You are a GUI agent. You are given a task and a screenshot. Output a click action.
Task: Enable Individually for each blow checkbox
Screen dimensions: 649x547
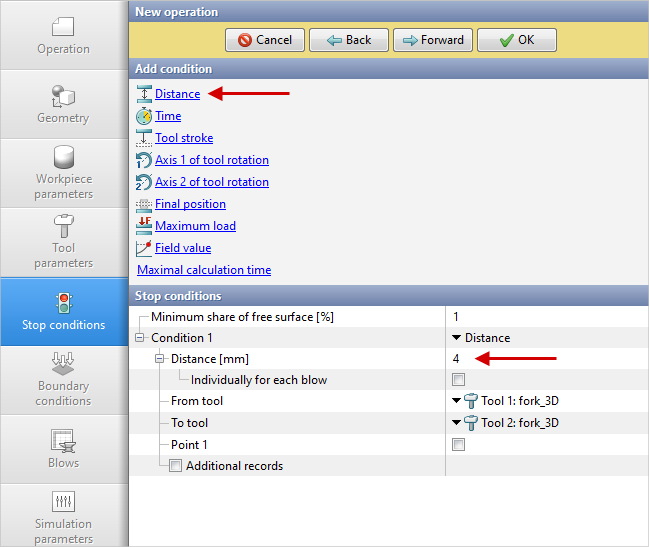pos(459,380)
